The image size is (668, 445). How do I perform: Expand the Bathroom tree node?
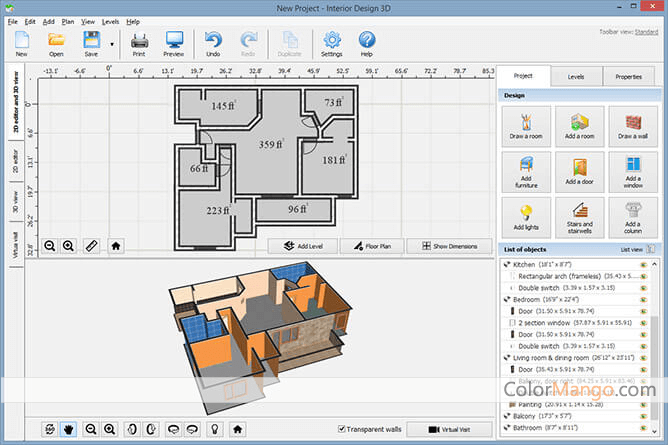pos(507,428)
